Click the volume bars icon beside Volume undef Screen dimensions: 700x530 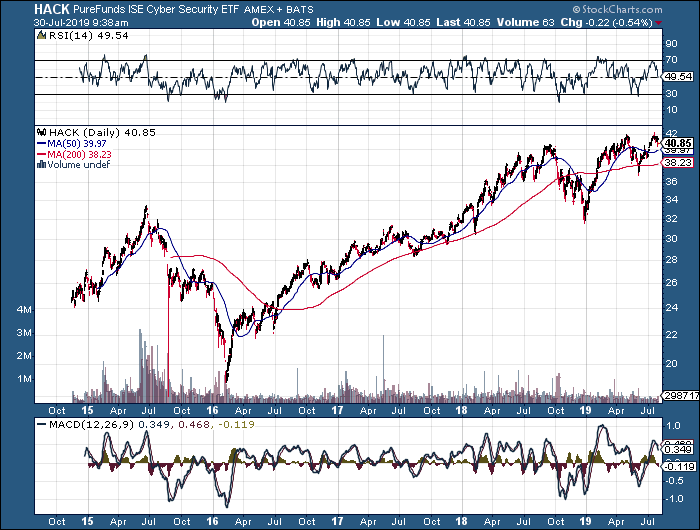(x=42, y=164)
